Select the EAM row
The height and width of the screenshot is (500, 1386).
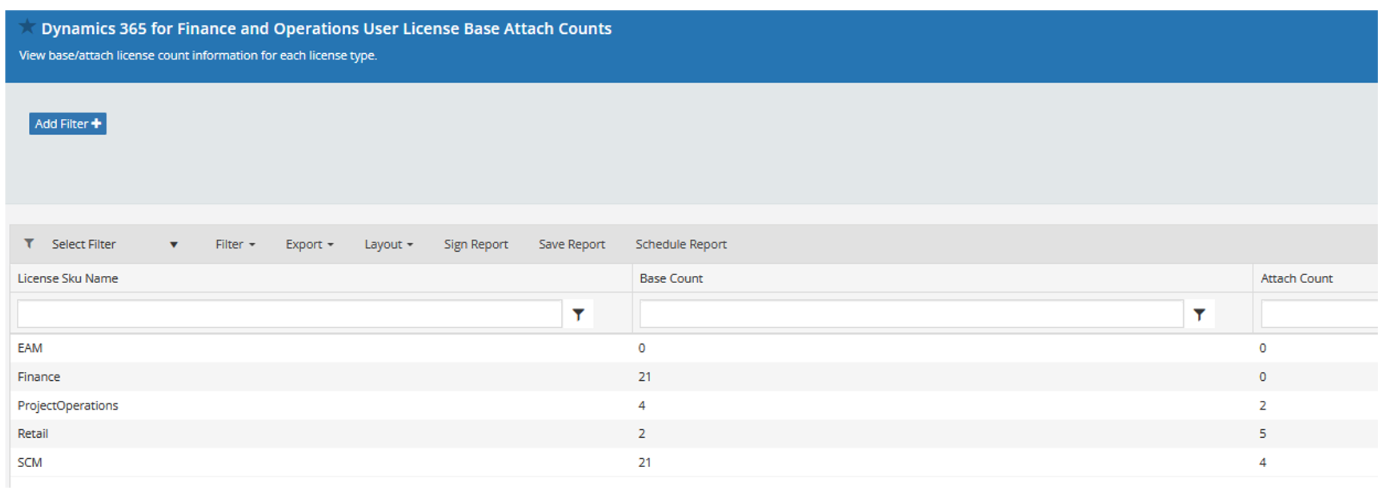pos(694,348)
